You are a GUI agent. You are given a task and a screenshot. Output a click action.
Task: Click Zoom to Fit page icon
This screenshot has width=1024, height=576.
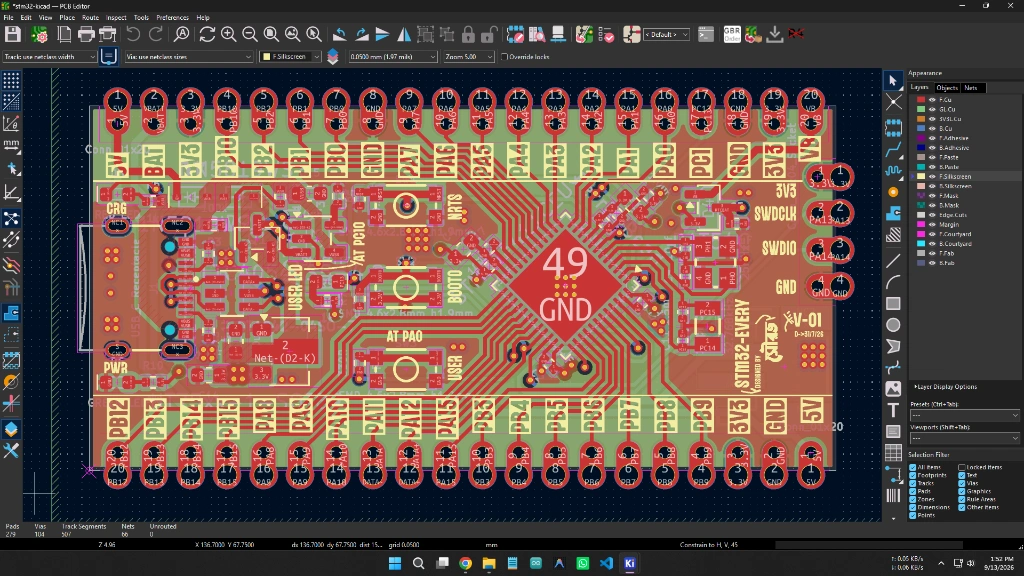(272, 34)
